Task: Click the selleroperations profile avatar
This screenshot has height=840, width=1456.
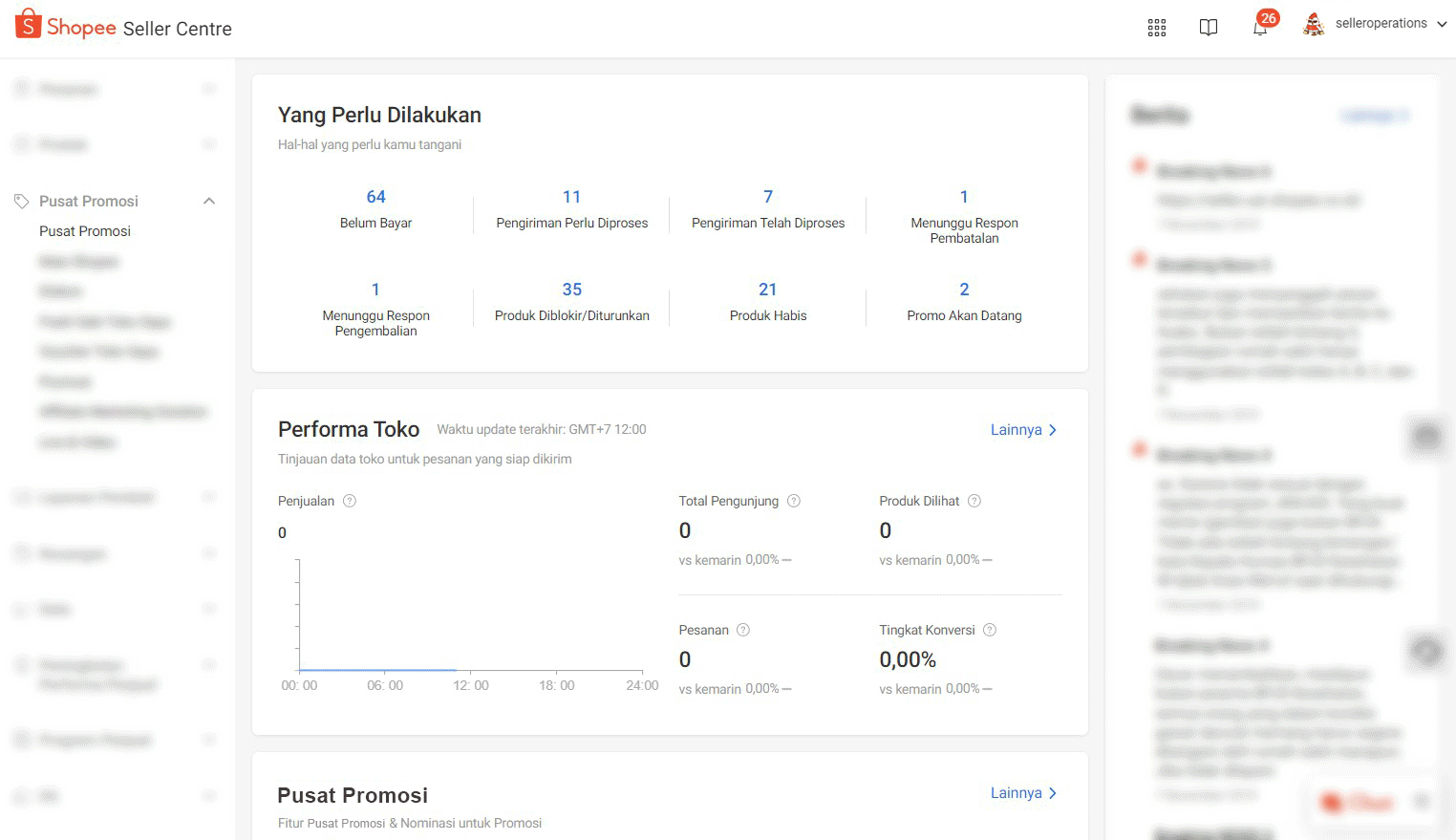Action: (1314, 25)
